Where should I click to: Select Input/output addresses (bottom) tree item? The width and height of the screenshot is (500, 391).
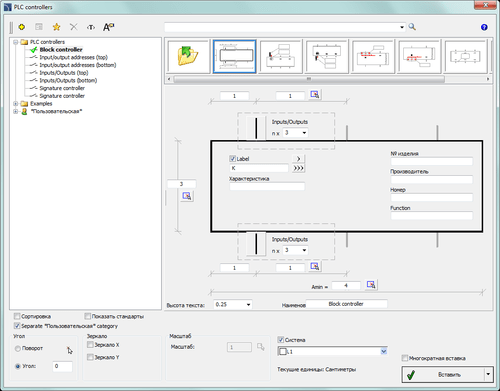point(78,65)
